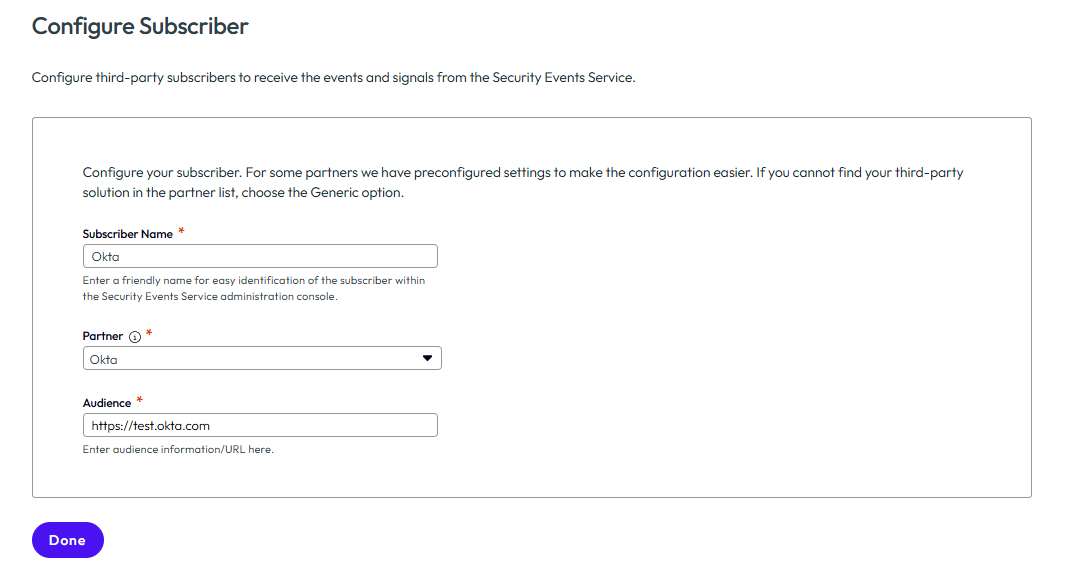Click the Subscriber Name label
1067x571 pixels.
click(x=128, y=234)
